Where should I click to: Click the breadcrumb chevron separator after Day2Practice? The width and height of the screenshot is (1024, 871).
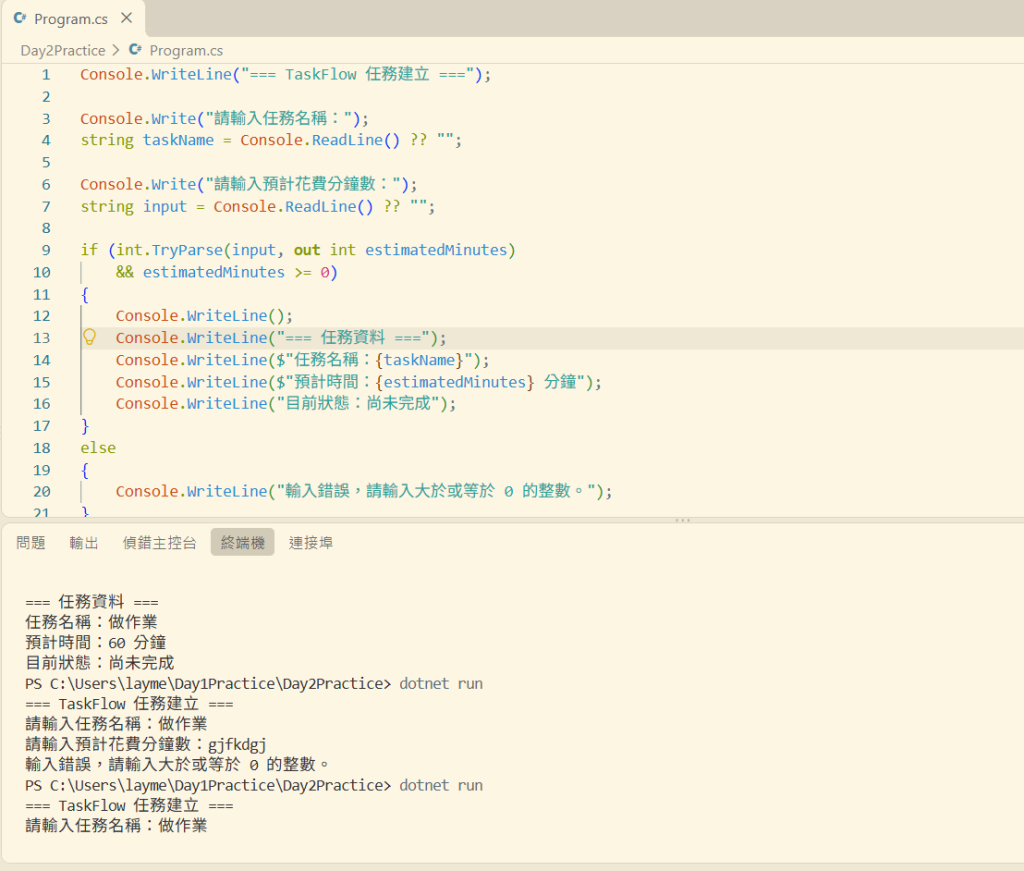tap(116, 50)
